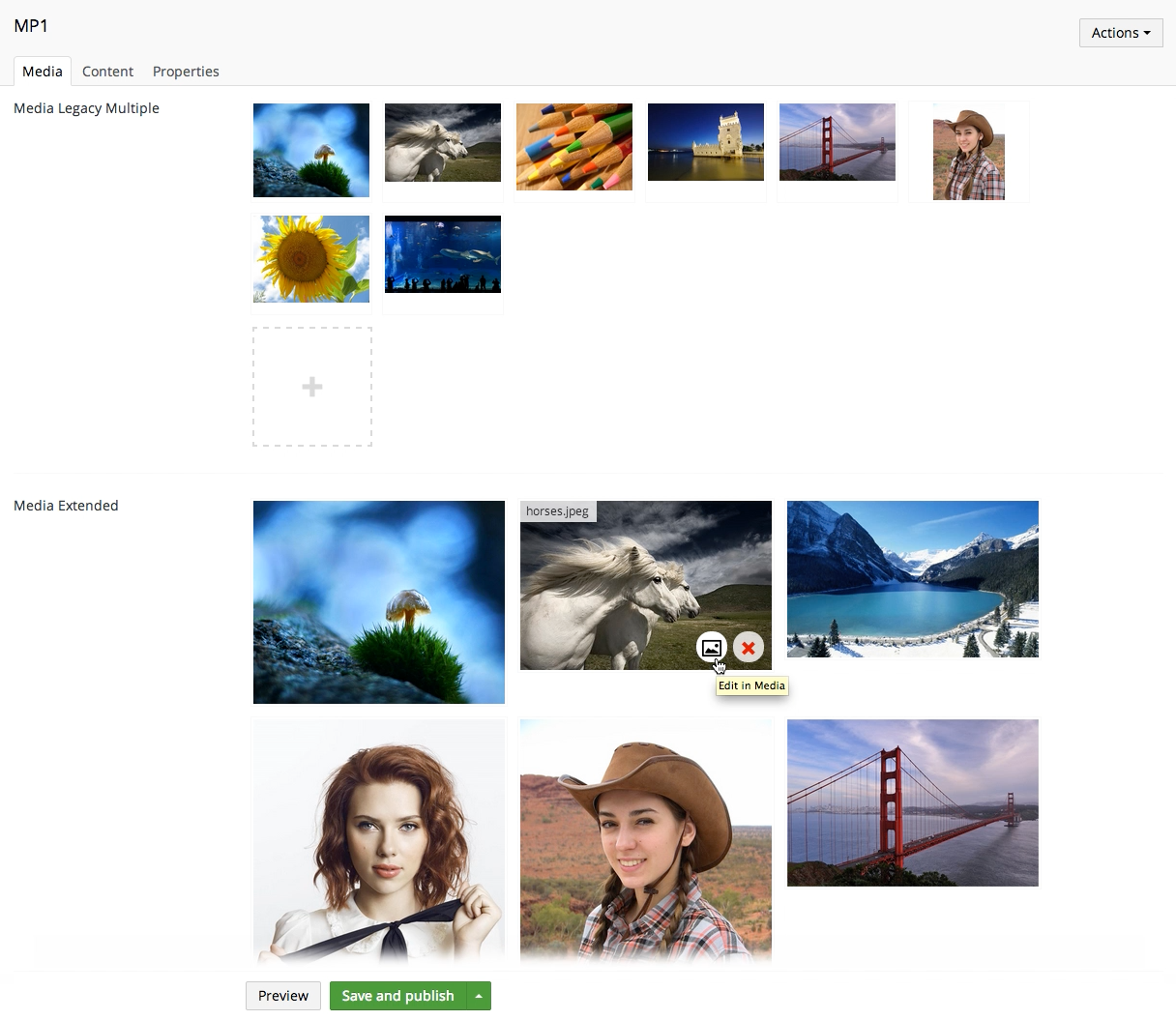Image resolution: width=1176 pixels, height=1020 pixels.
Task: Click the Media Legacy Multiple label
Action: [x=86, y=108]
